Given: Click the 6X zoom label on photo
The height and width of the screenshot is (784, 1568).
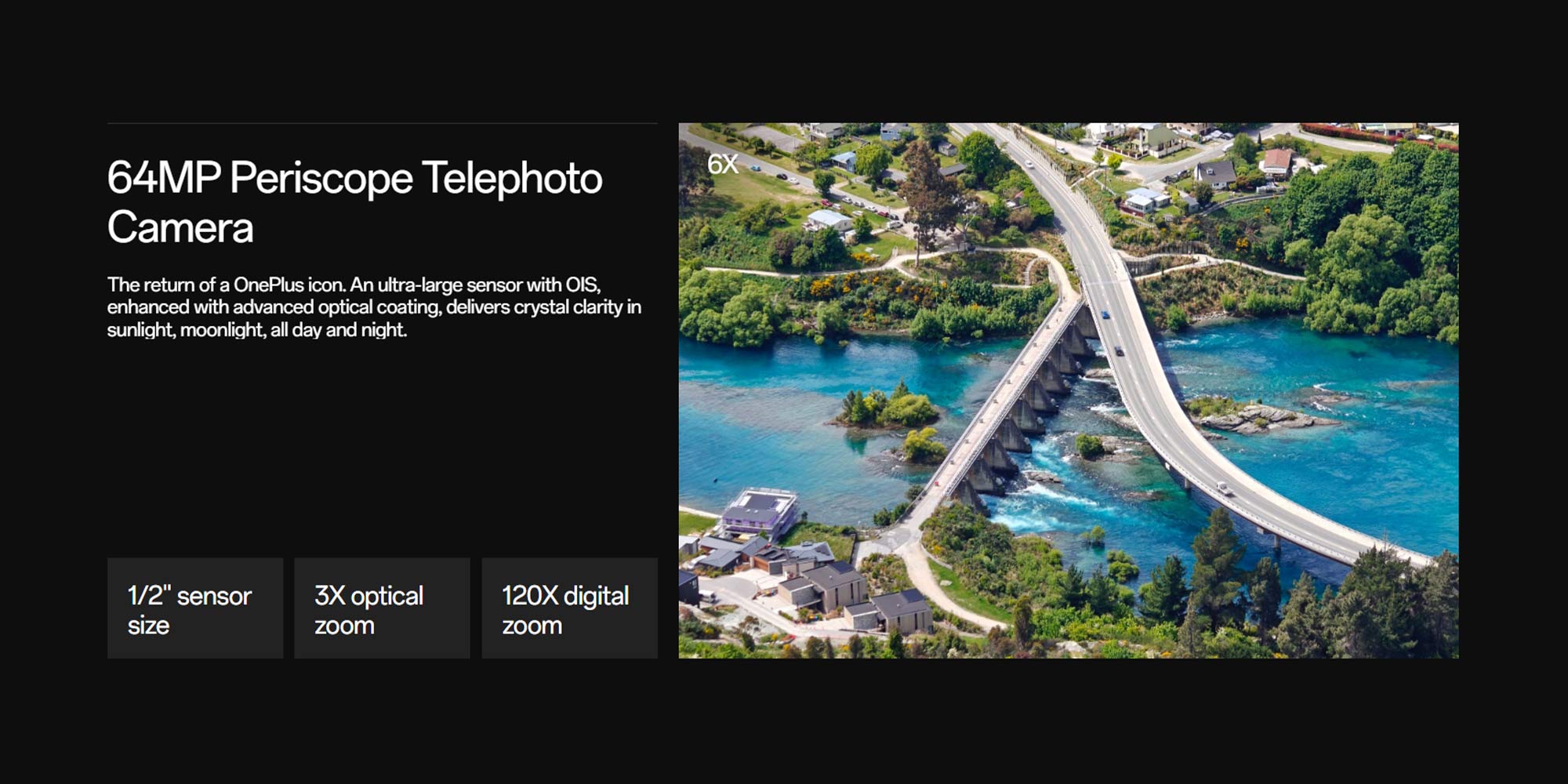Looking at the screenshot, I should (x=722, y=164).
